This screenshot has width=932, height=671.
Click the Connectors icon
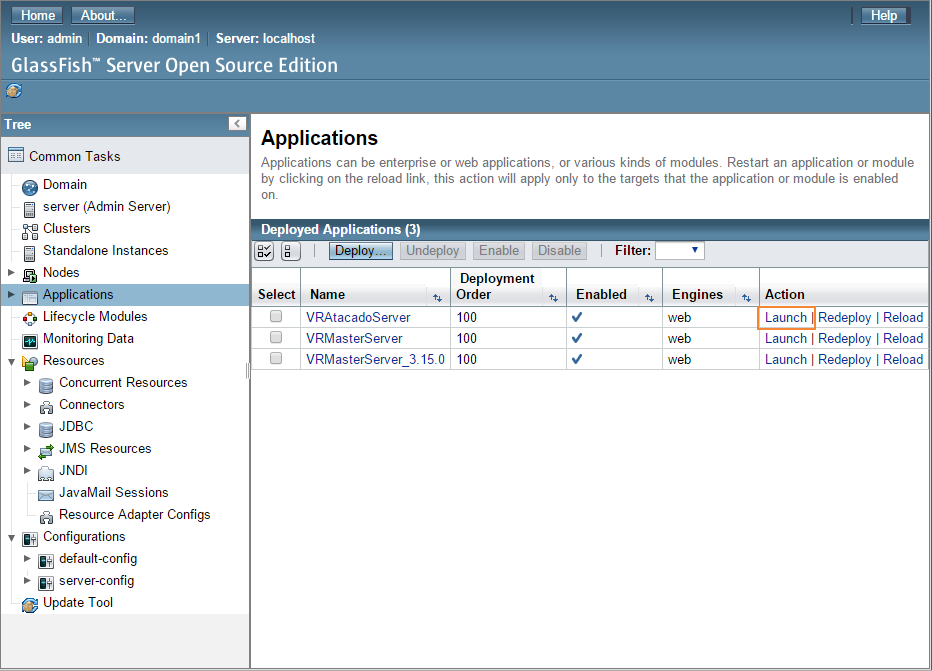coord(46,407)
